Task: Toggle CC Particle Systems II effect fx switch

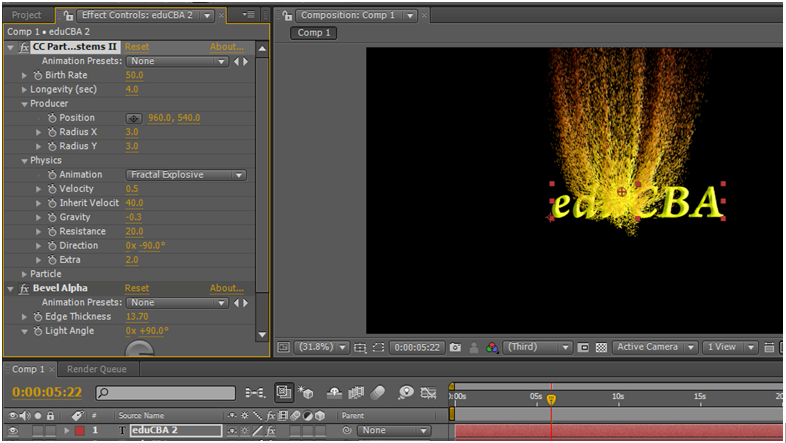Action: pyautogui.click(x=24, y=47)
